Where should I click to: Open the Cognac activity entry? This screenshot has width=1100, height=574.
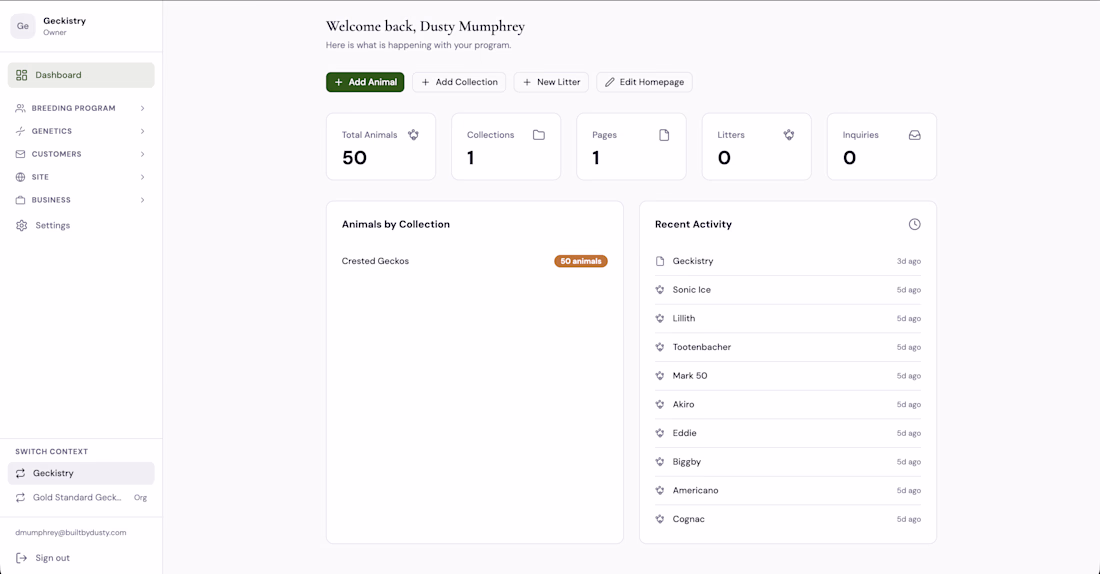click(x=788, y=519)
